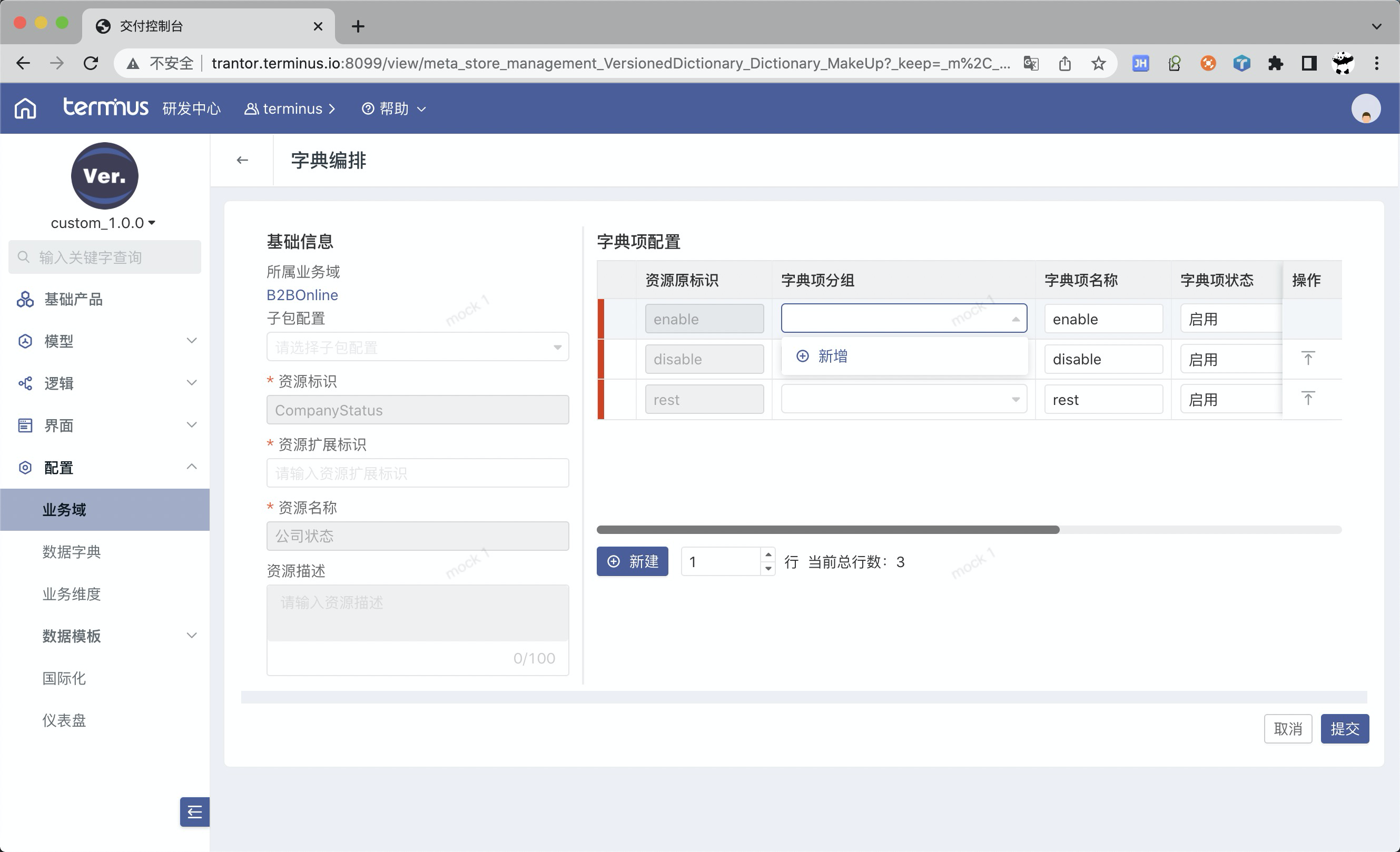Focus the 输入关键字查询 search box
1400x852 pixels.
coord(105,257)
